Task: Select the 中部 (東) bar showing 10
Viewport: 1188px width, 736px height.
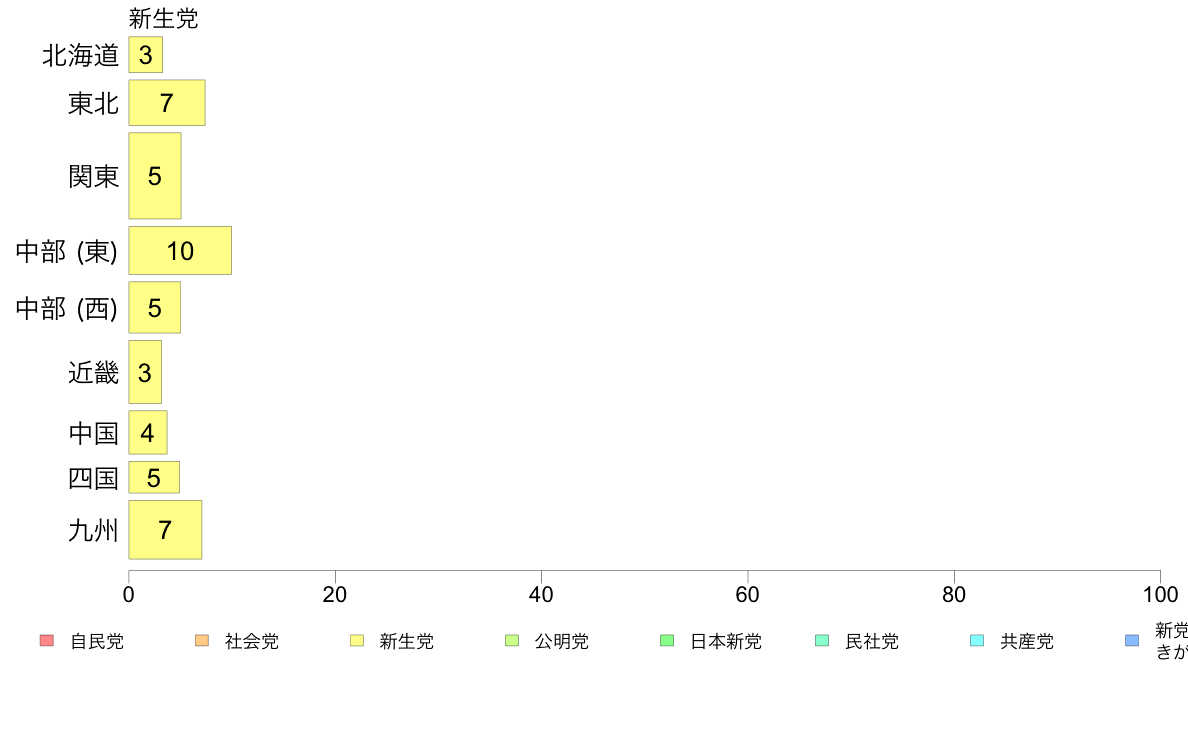Action: pos(180,250)
